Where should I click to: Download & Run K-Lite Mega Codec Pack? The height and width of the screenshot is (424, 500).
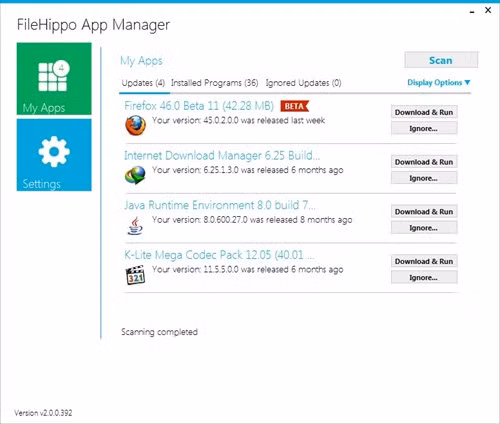[x=424, y=261]
